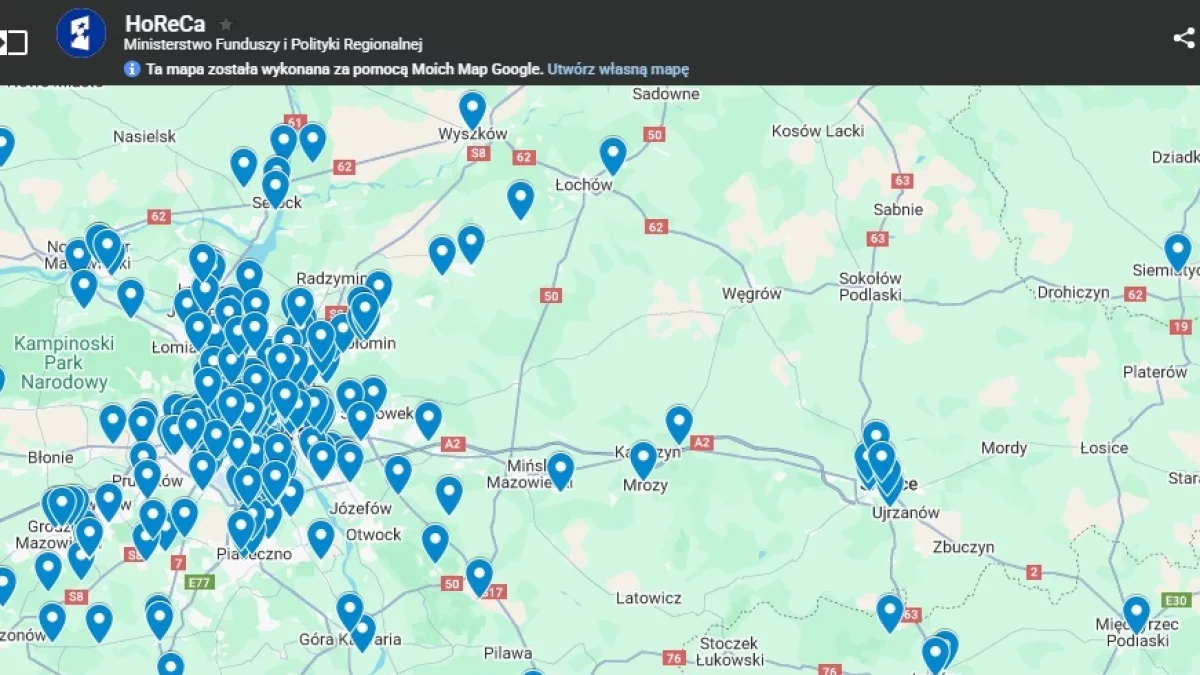The width and height of the screenshot is (1200, 675).
Task: Open the pin above Międzyrzec Podlaski
Action: pos(1136,612)
